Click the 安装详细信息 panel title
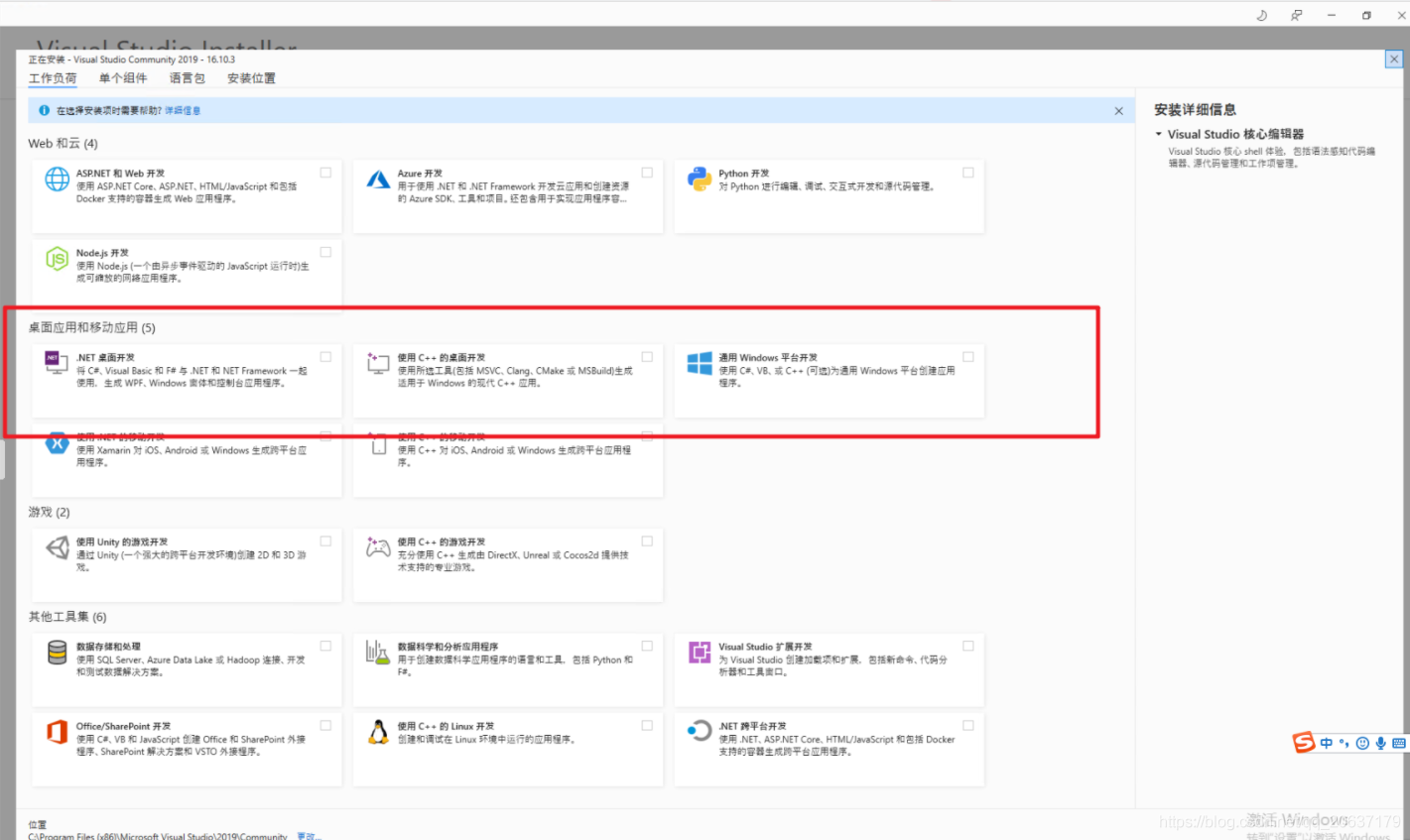The image size is (1410, 840). [x=1195, y=110]
